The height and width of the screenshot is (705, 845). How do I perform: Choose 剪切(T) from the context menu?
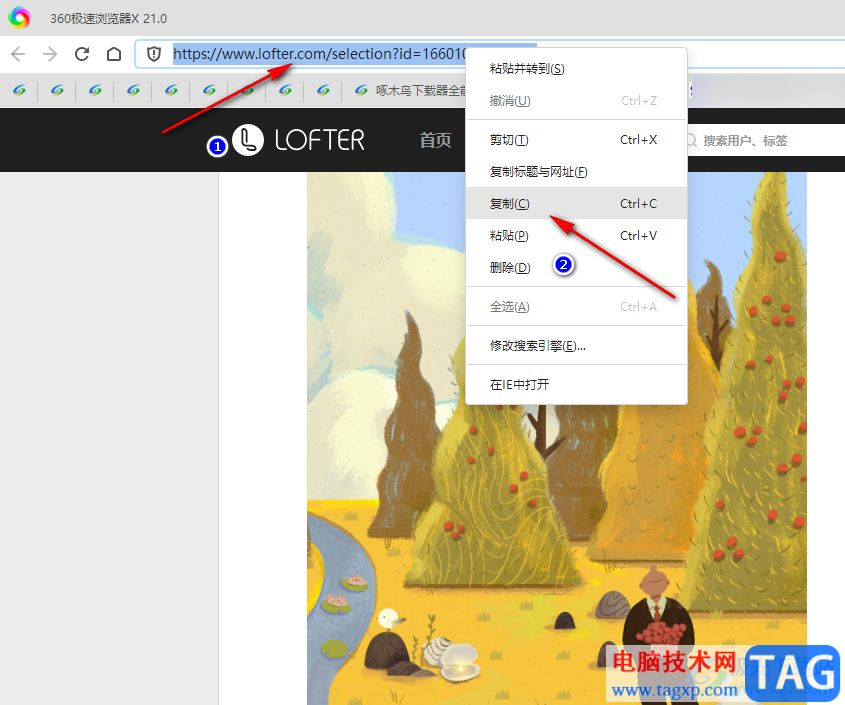(x=576, y=140)
